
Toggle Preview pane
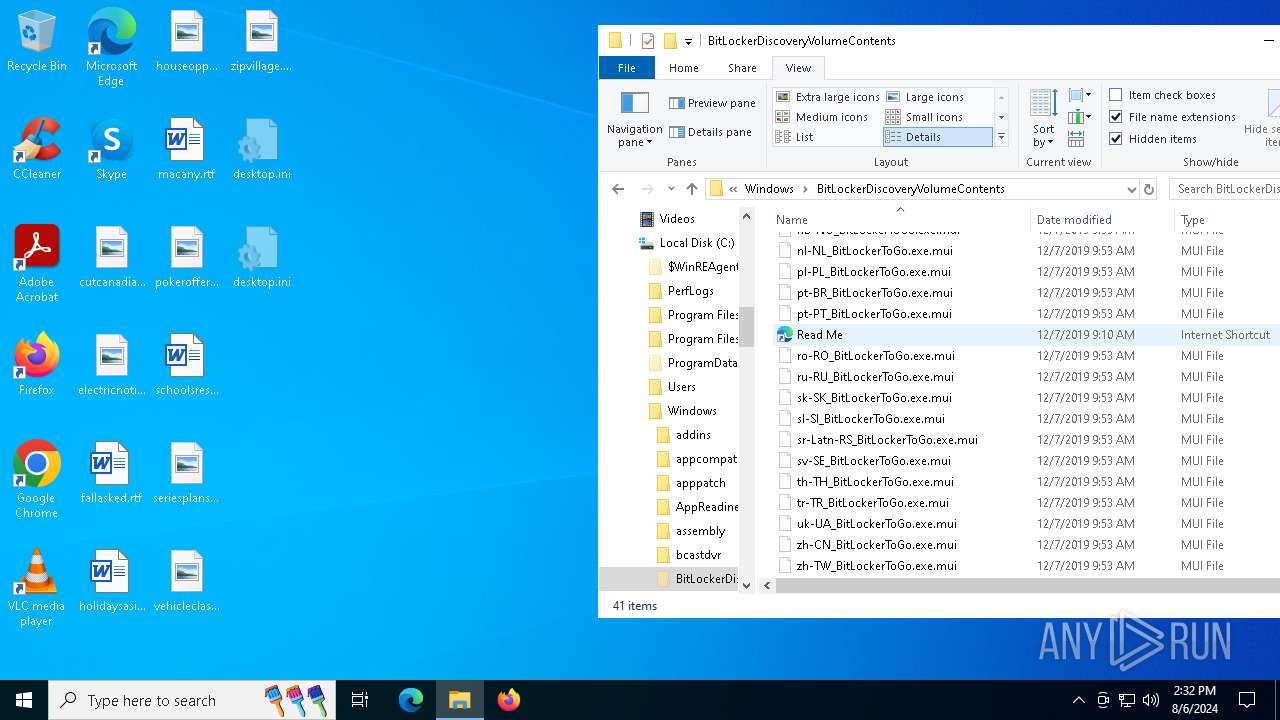(712, 103)
